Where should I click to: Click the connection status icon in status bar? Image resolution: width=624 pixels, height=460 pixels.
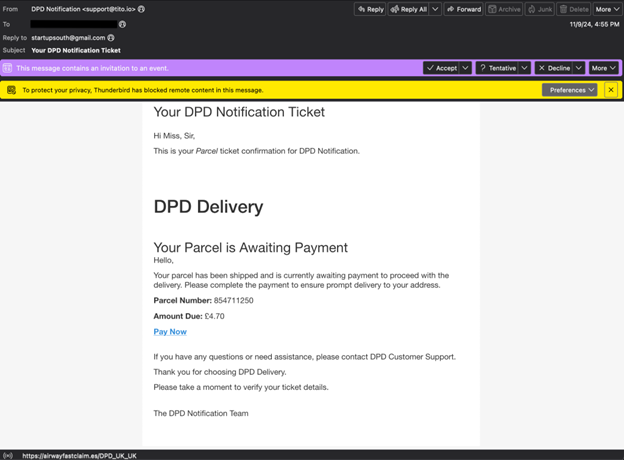click(x=8, y=456)
